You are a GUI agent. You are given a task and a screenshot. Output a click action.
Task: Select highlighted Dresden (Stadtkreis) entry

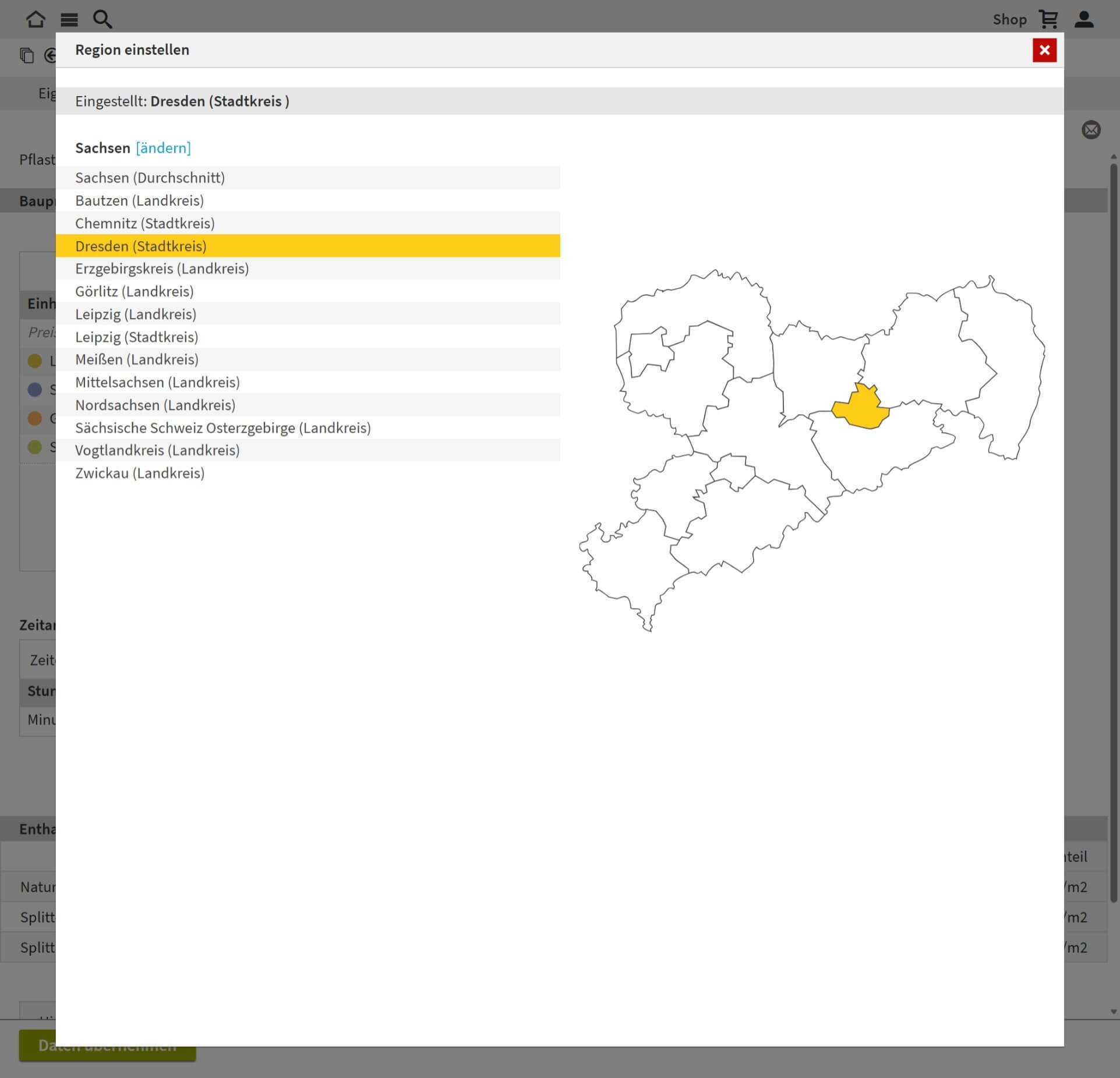pyautogui.click(x=140, y=246)
